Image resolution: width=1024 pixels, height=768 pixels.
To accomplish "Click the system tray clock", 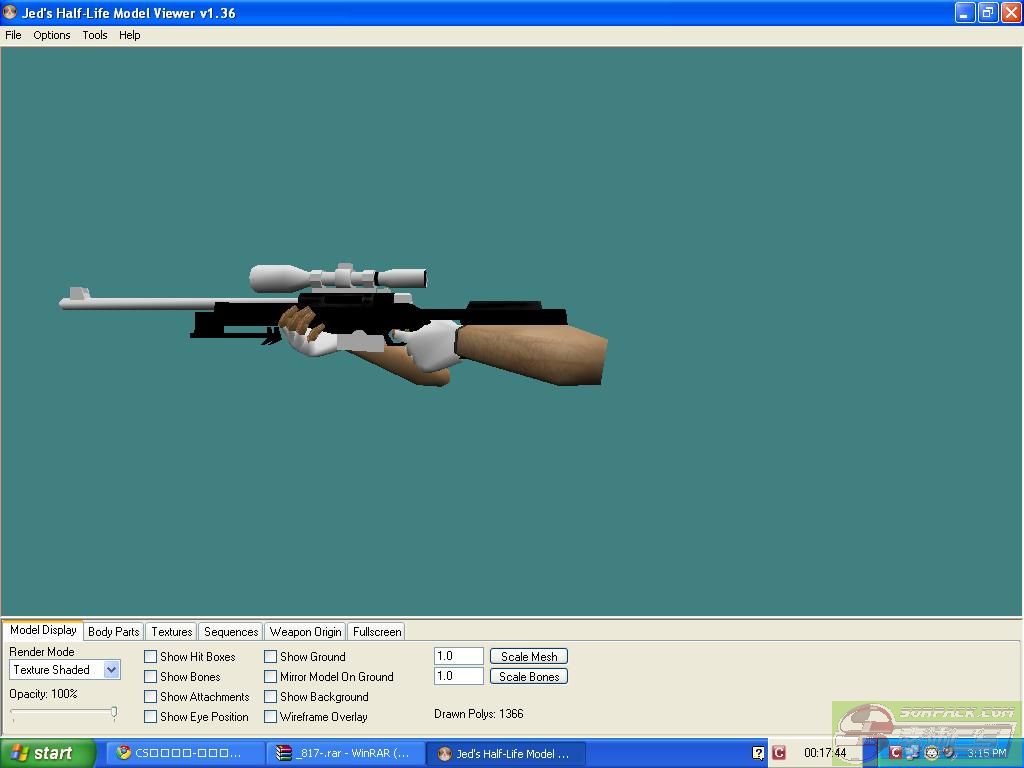I will [x=986, y=753].
